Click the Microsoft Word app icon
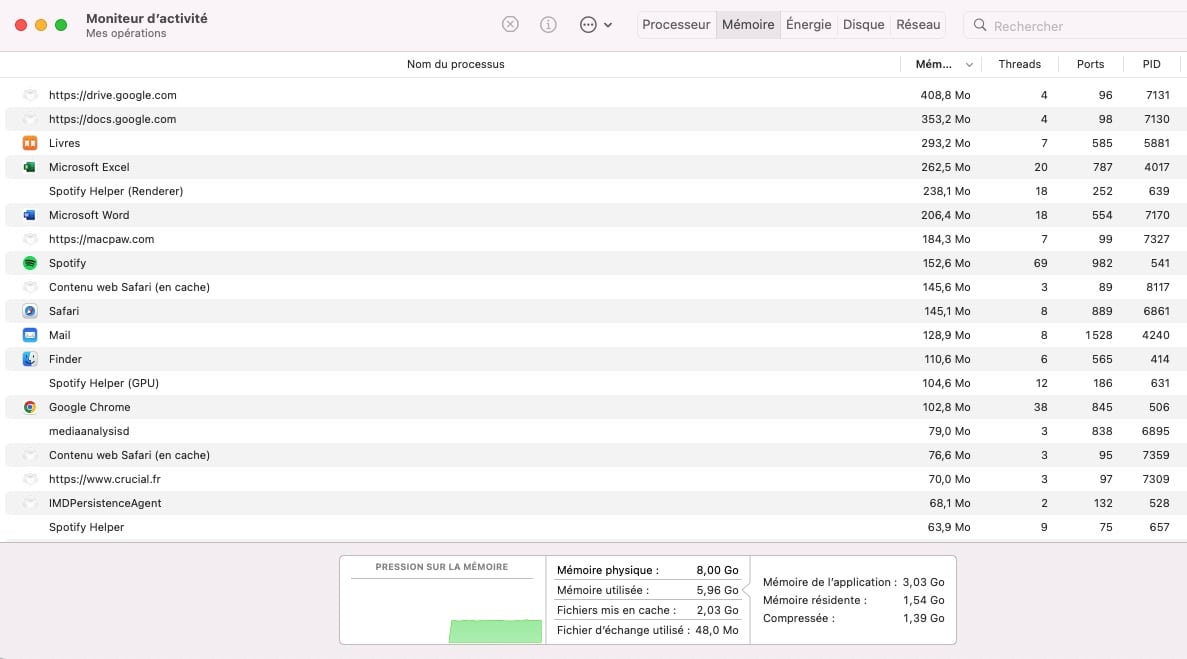The width and height of the screenshot is (1187, 659). [x=30, y=215]
